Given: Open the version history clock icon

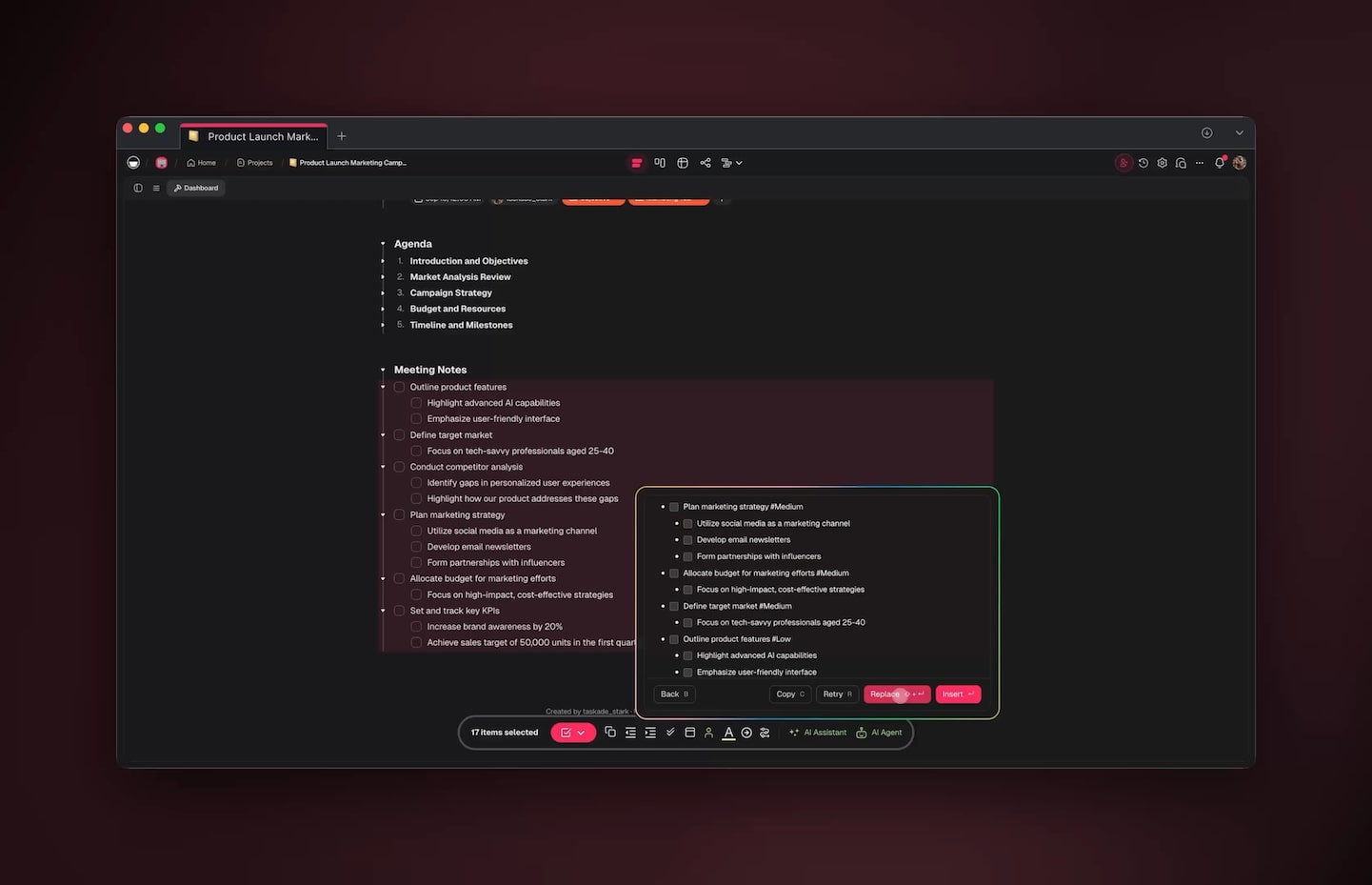Looking at the screenshot, I should [1143, 163].
